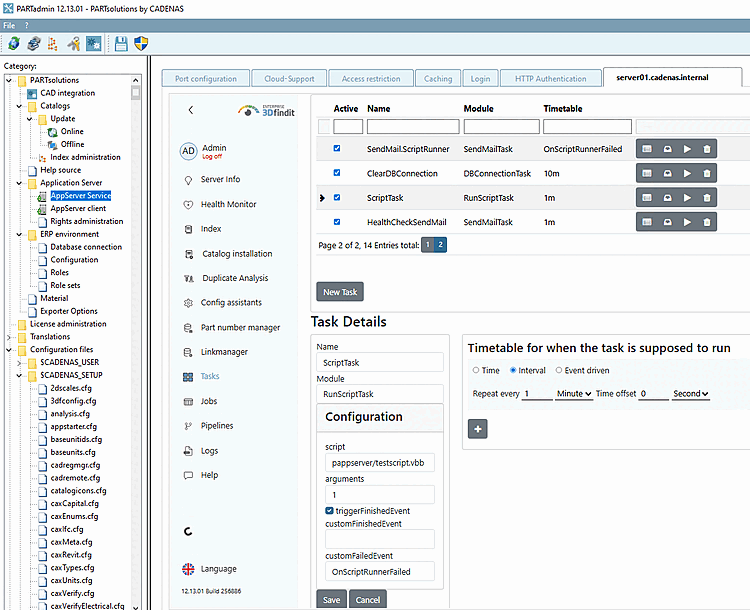Click the floppy disk save toolbar icon
This screenshot has width=750, height=610.
pyautogui.click(x=121, y=44)
